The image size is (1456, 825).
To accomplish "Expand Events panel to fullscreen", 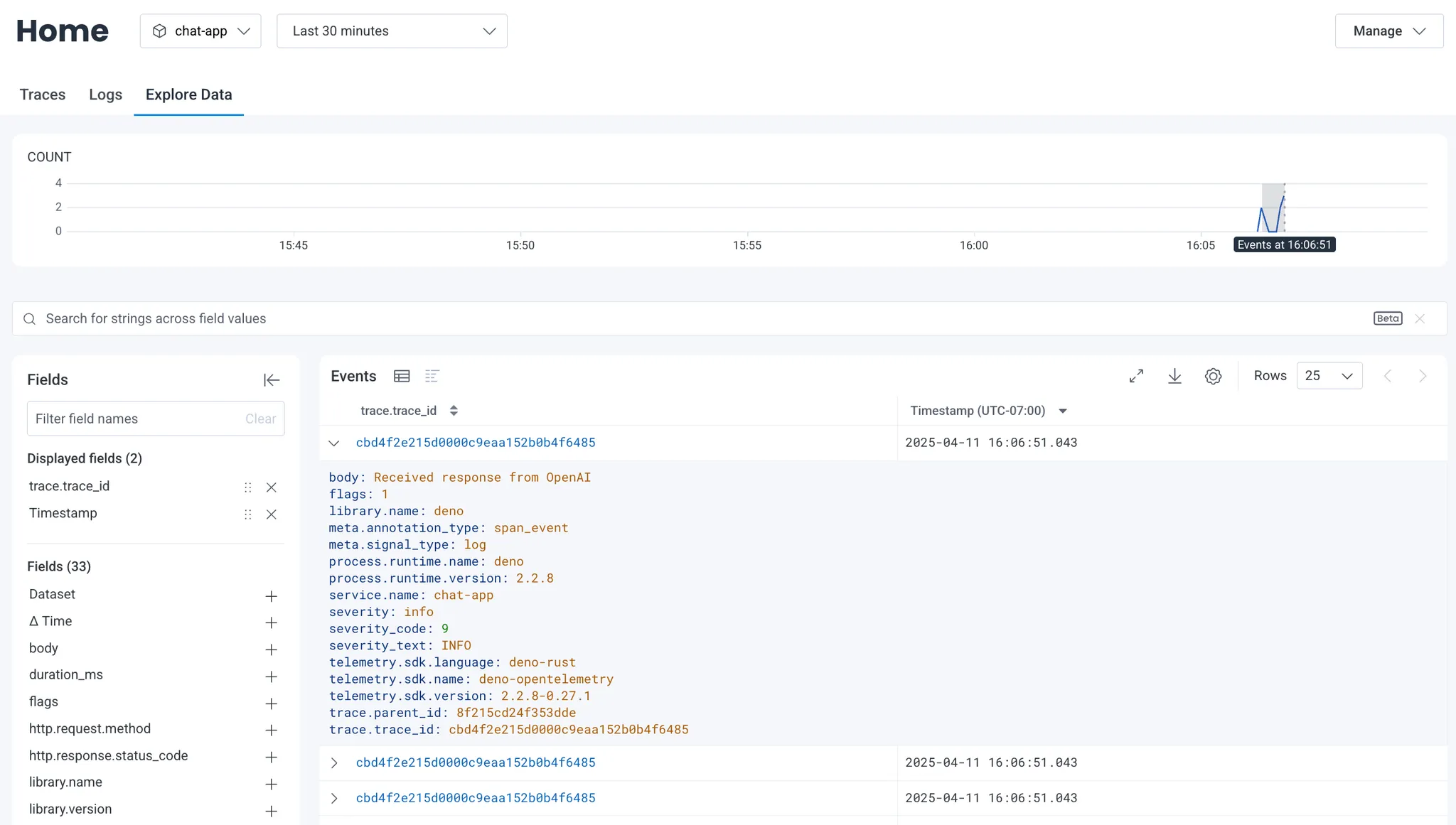I will tap(1136, 376).
